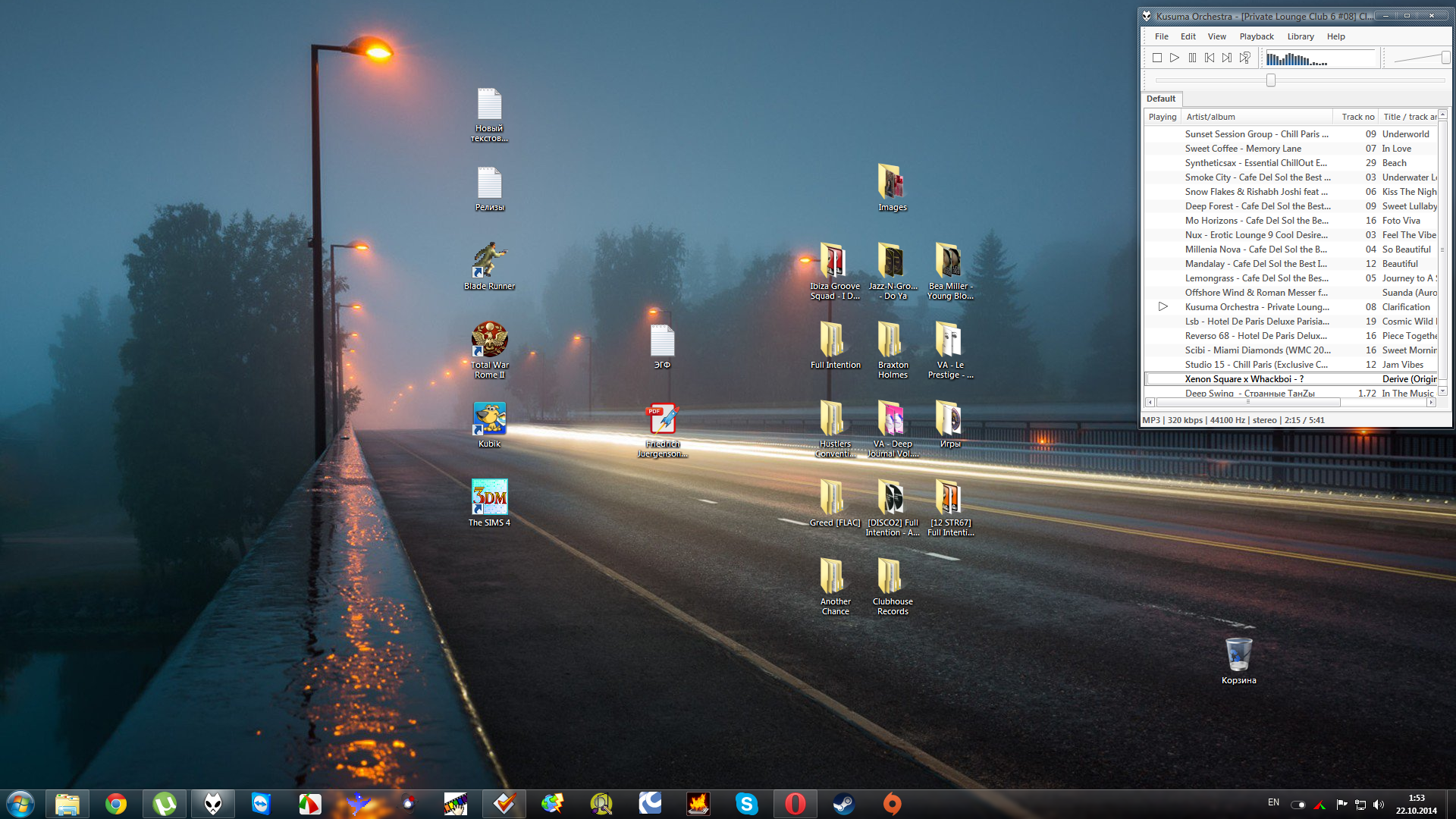1456x819 pixels.
Task: Skip to the next track
Action: (1227, 58)
